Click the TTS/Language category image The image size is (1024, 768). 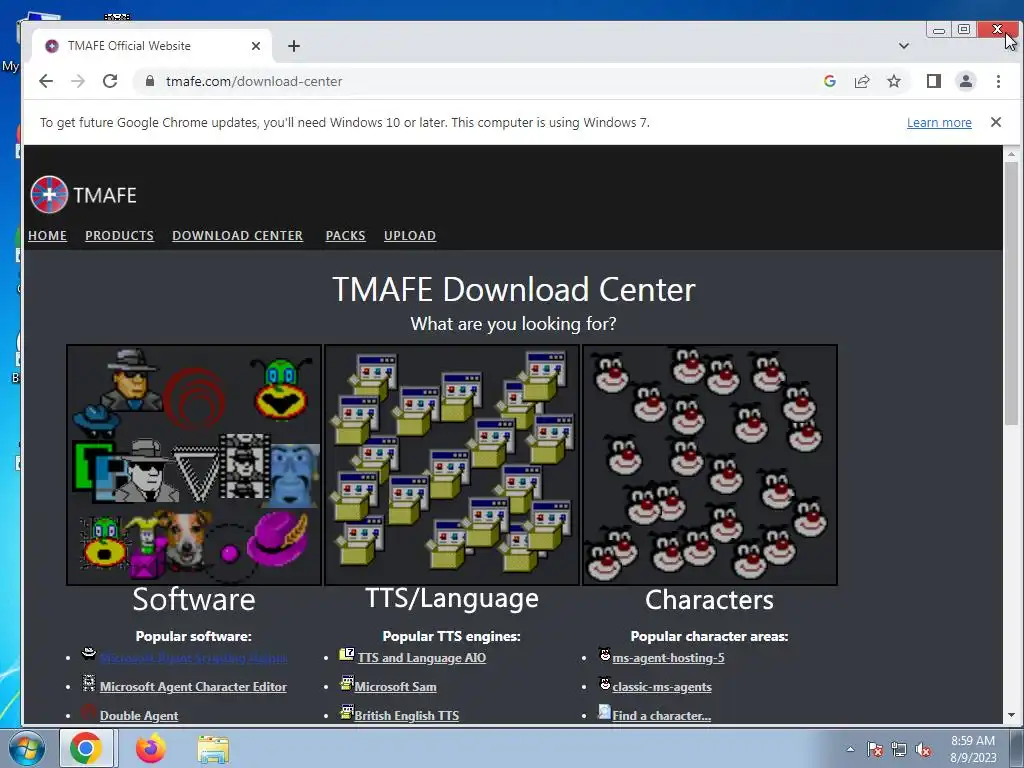pos(452,464)
